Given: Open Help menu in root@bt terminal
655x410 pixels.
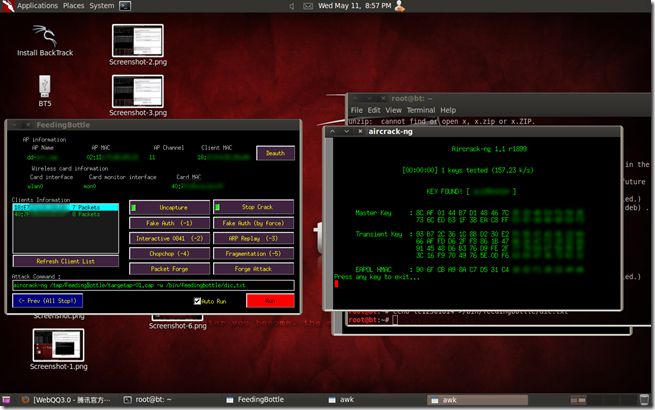Looking at the screenshot, I should (448, 110).
